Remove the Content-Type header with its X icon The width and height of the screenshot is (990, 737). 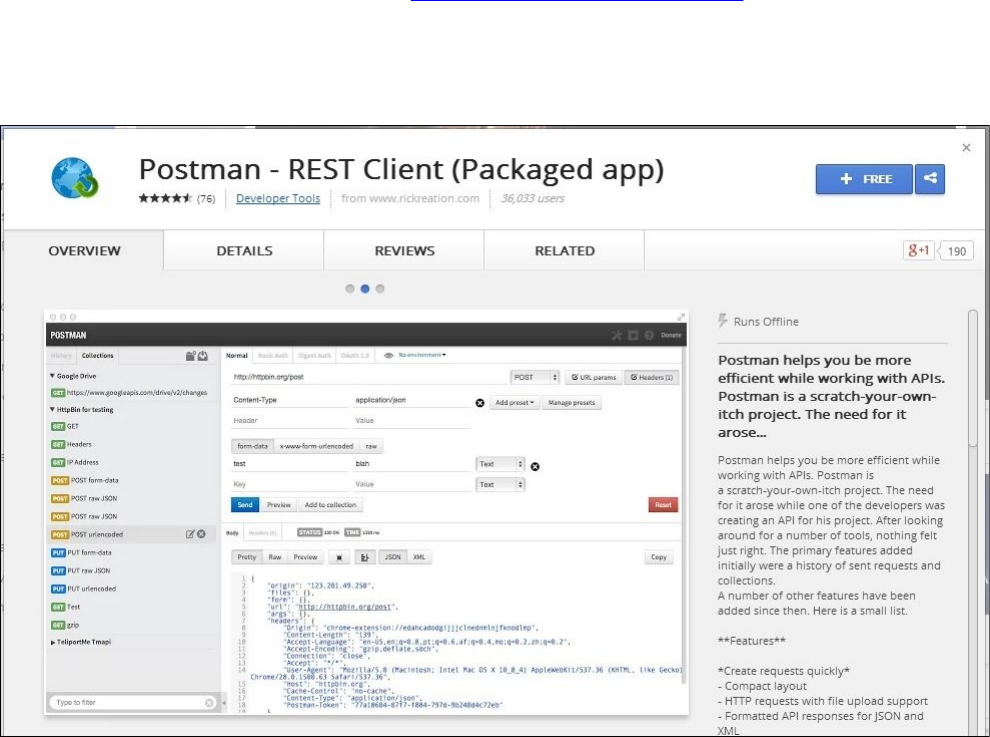480,403
